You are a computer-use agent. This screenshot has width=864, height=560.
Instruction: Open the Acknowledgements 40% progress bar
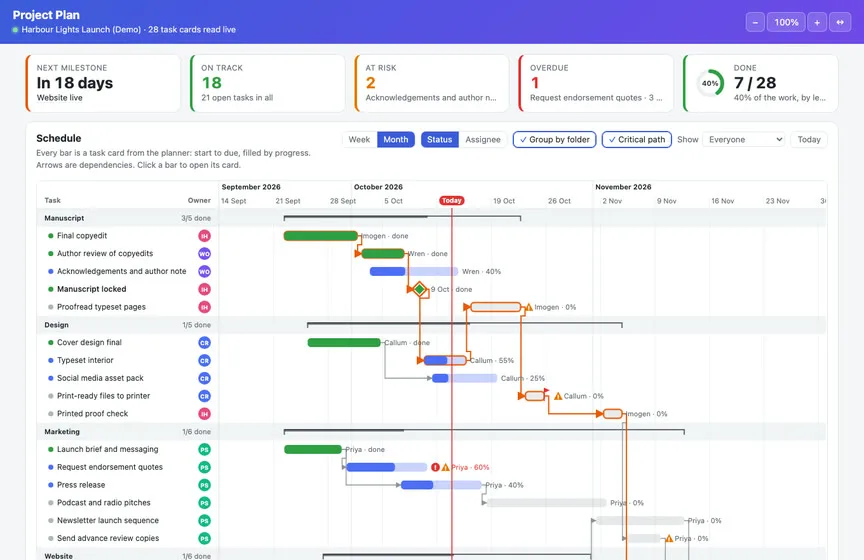414,271
